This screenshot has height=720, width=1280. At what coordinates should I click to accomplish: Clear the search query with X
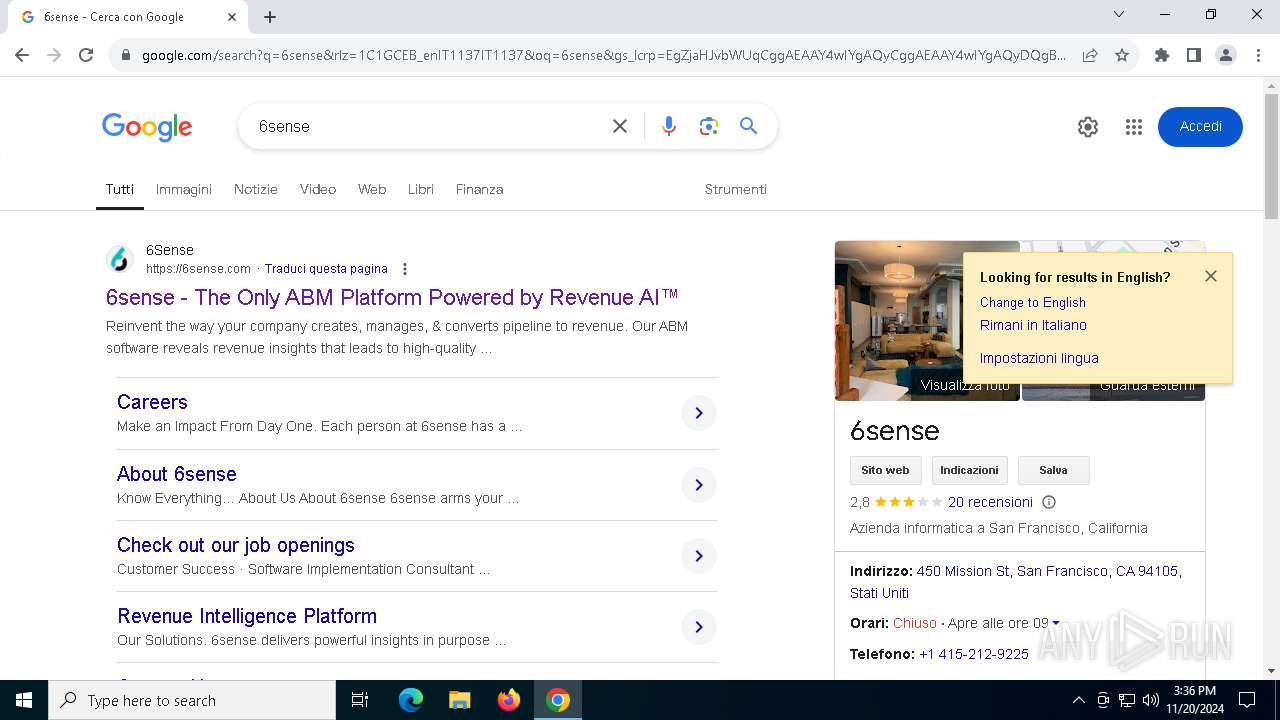(x=620, y=126)
